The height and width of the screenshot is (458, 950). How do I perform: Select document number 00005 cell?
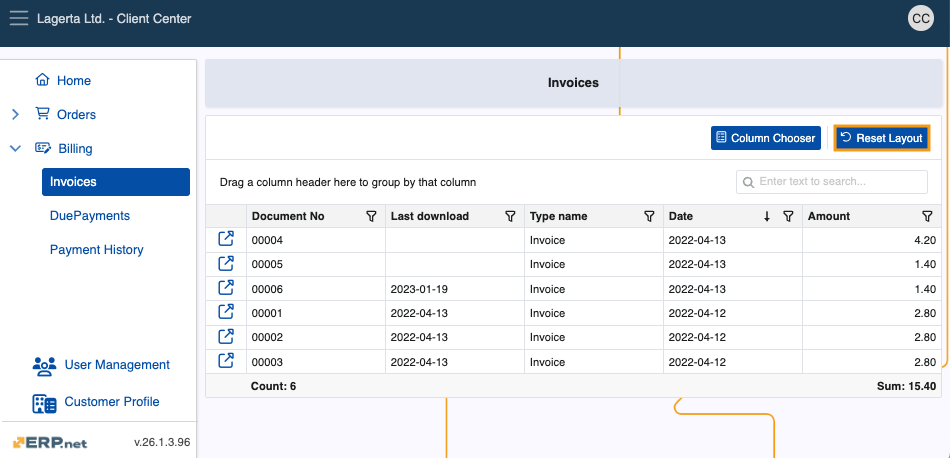316,264
